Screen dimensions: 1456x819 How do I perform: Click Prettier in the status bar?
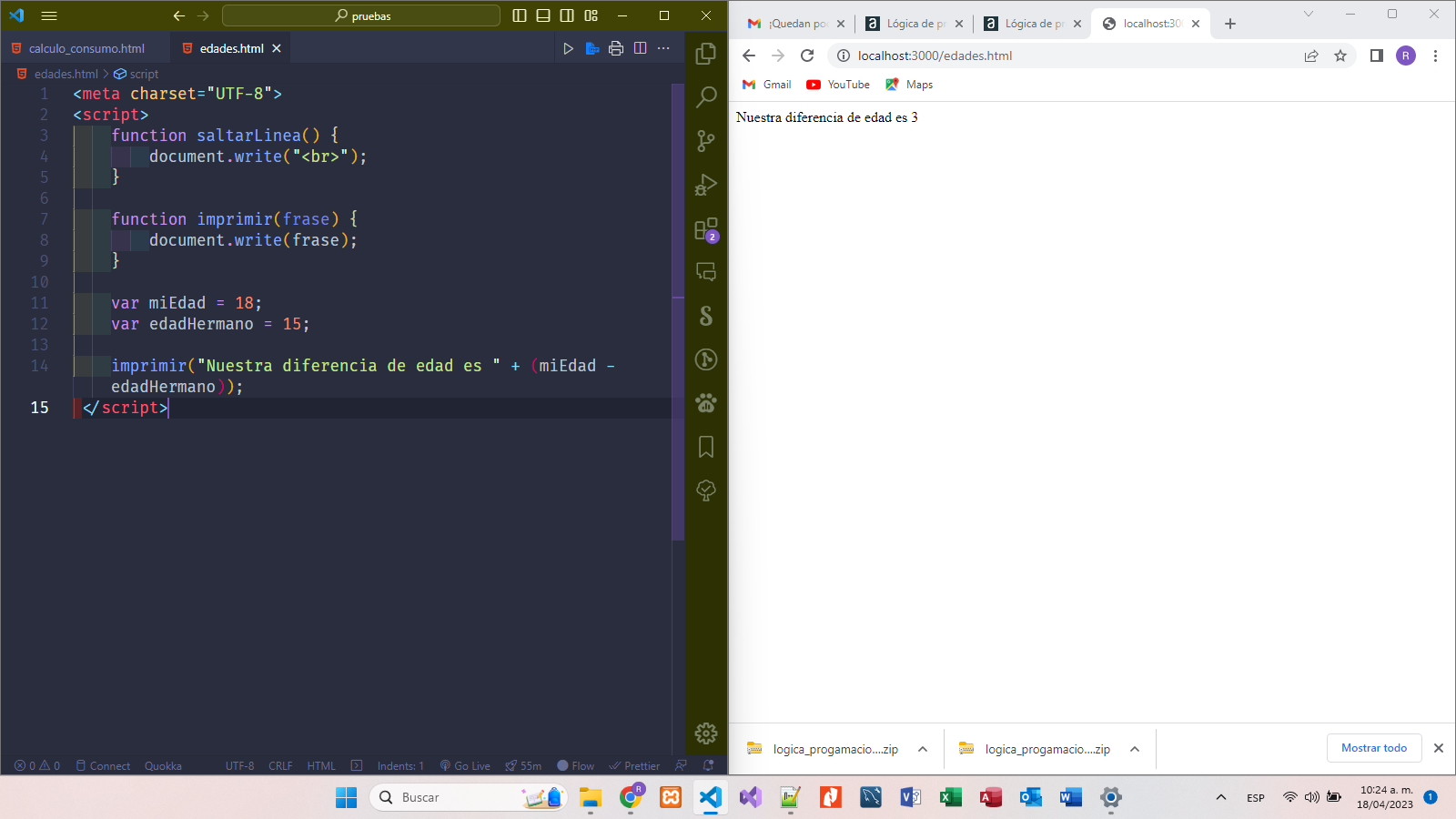pyautogui.click(x=634, y=765)
